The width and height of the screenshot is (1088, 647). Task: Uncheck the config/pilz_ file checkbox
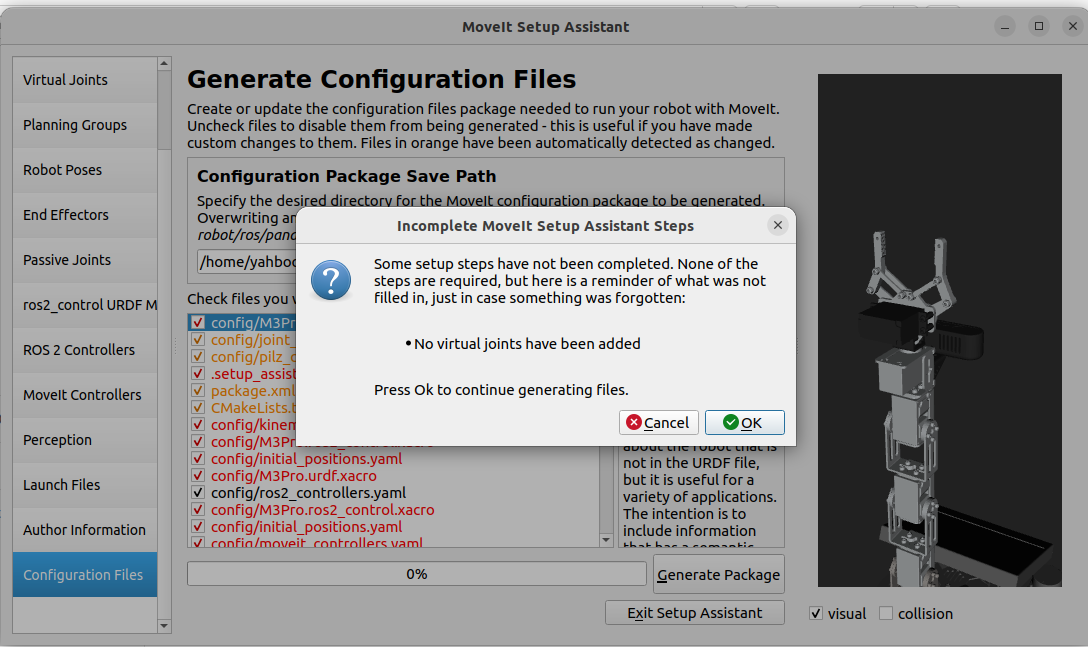[x=198, y=357]
